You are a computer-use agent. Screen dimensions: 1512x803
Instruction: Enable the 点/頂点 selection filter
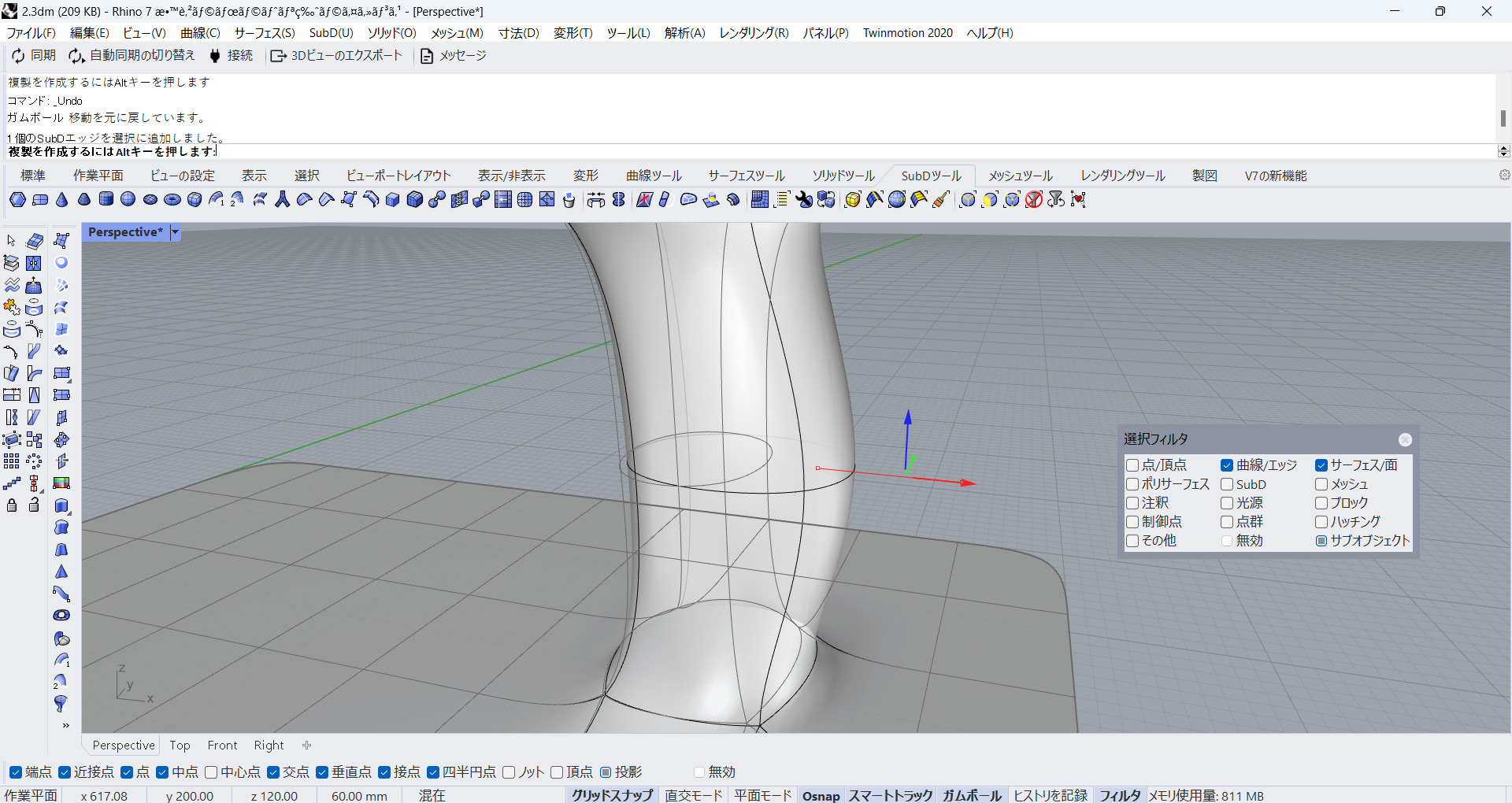pos(1132,465)
